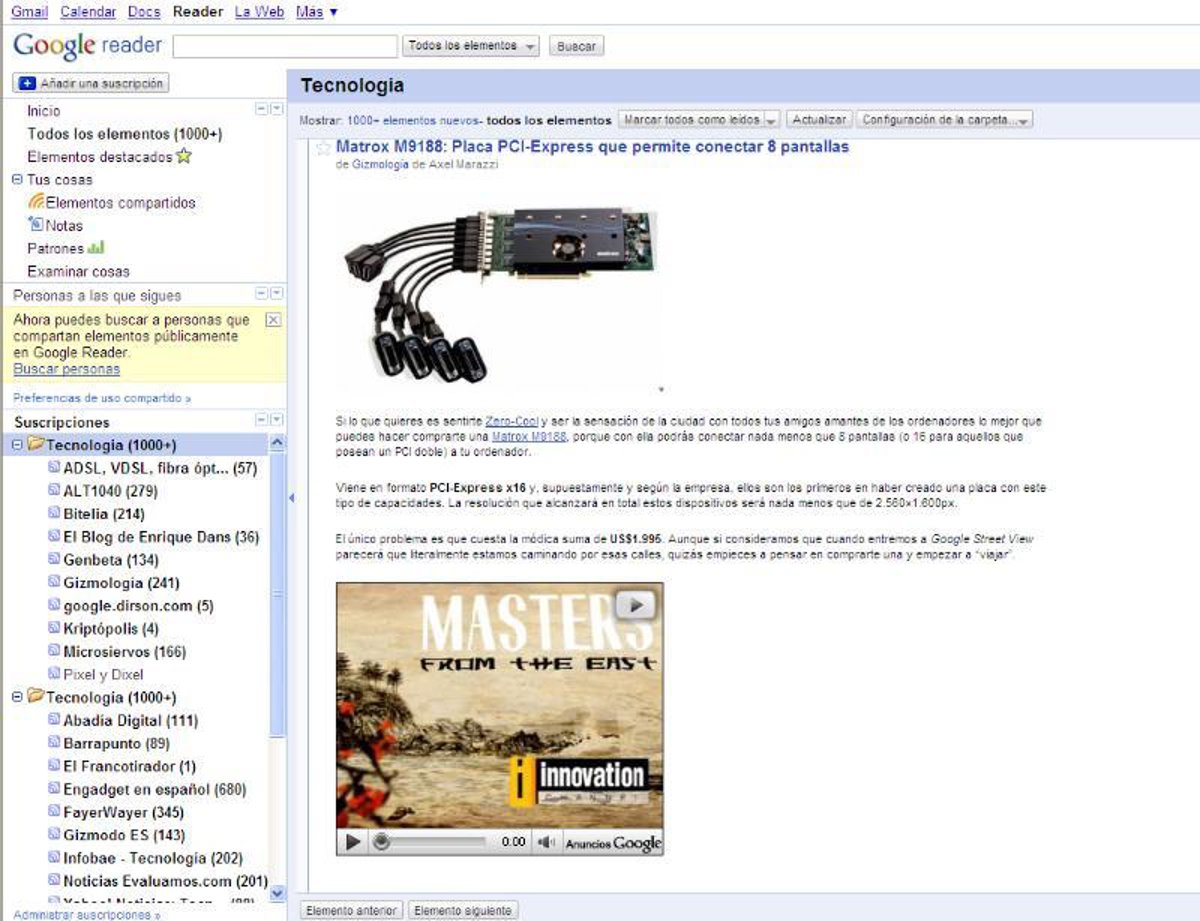Click the Elemento siguiente button
Image resolution: width=1200 pixels, height=921 pixels.
(x=463, y=910)
